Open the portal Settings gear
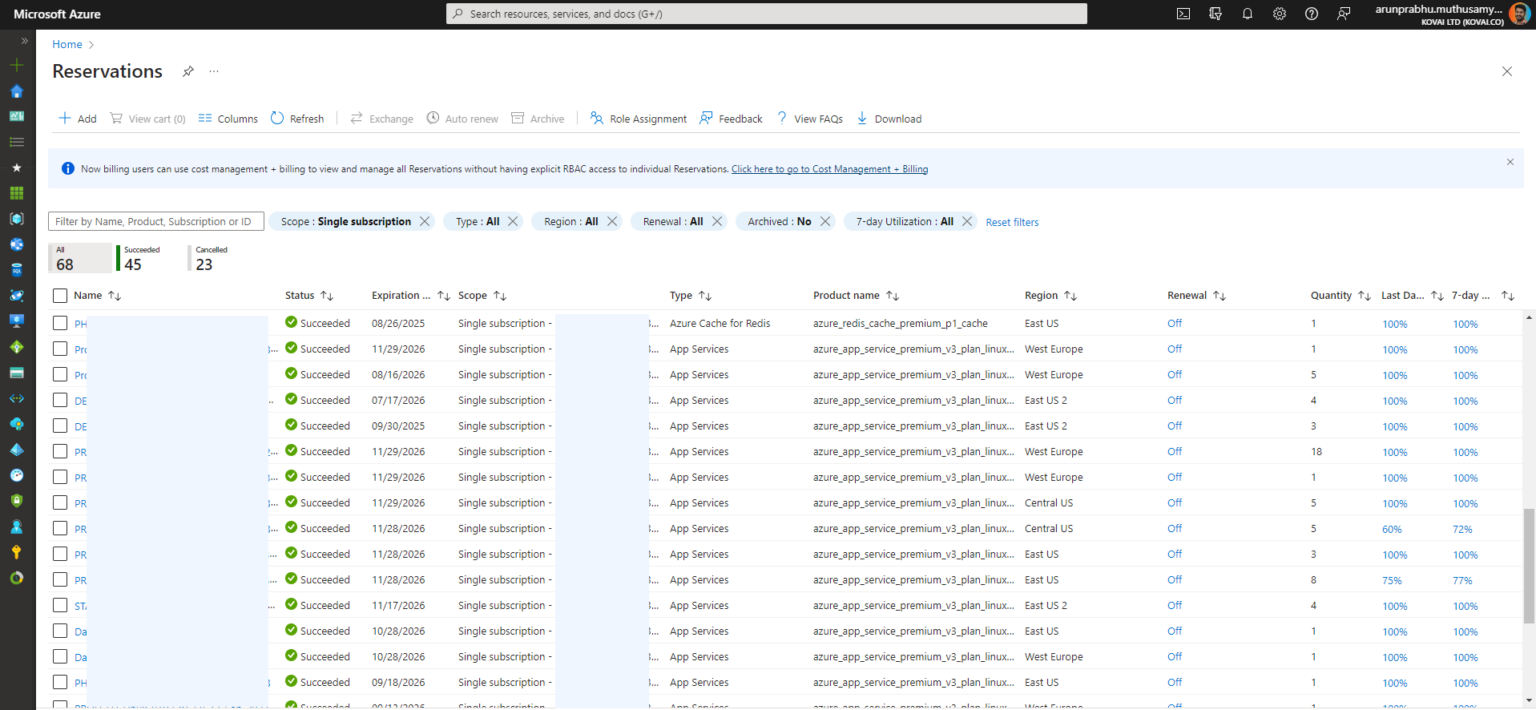Viewport: 1536px width, 710px height. coord(1279,13)
